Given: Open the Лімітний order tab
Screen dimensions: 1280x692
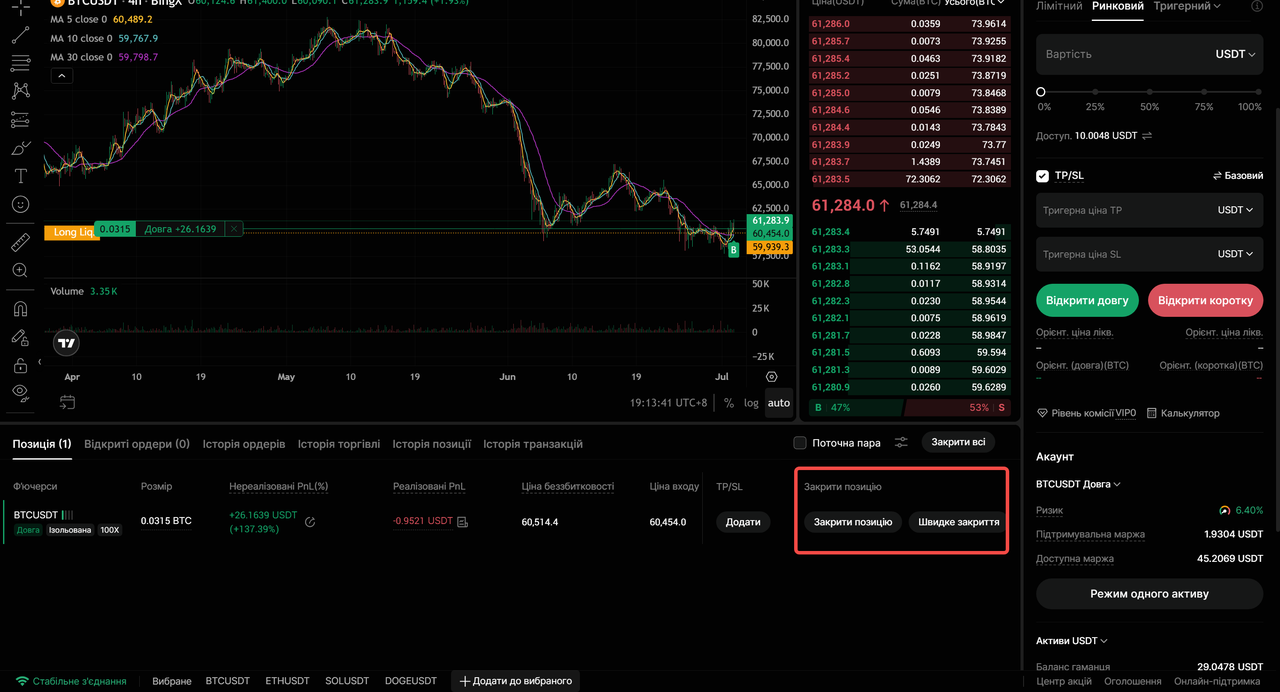Looking at the screenshot, I should [1059, 6].
